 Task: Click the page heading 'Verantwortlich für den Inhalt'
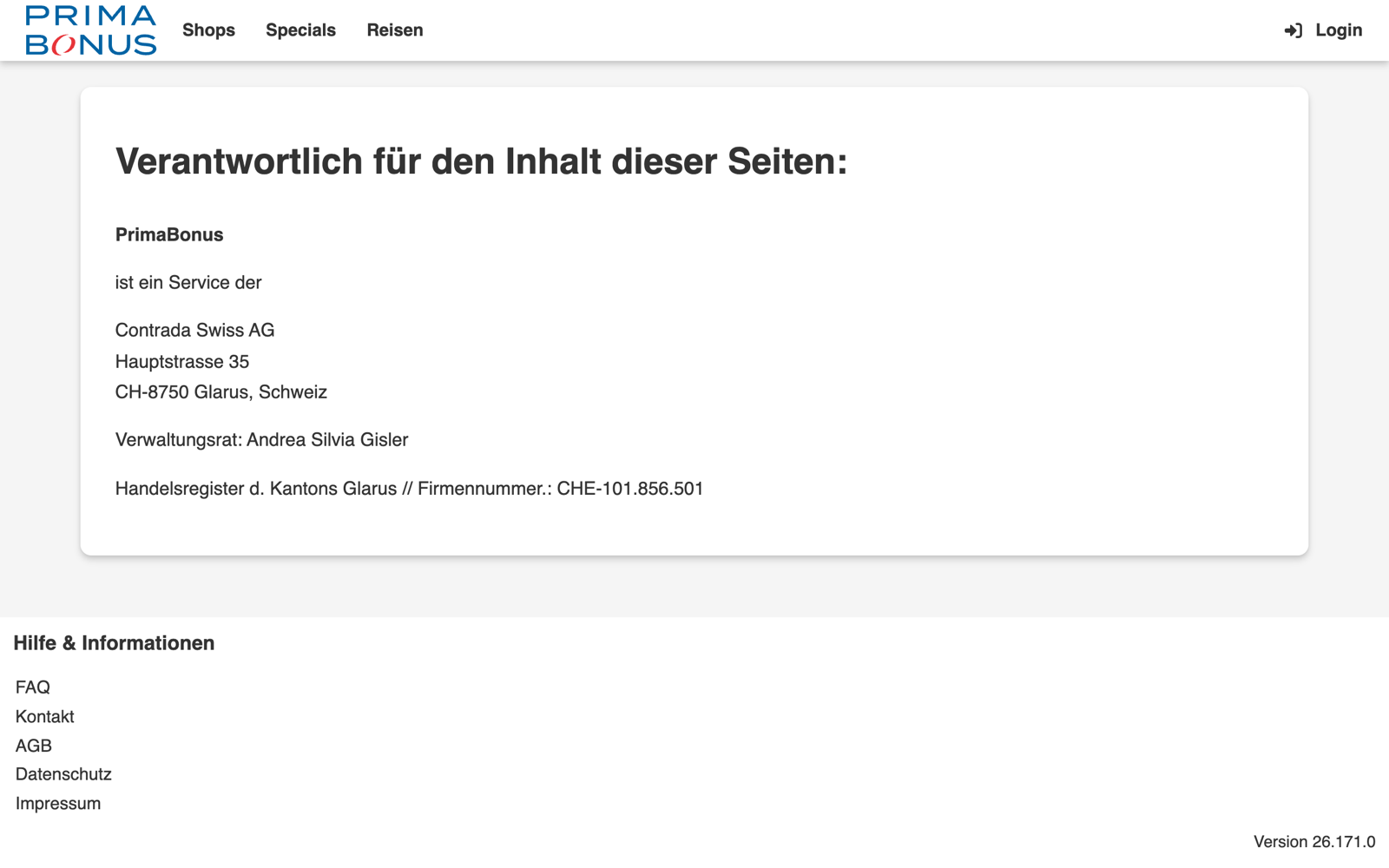point(481,161)
